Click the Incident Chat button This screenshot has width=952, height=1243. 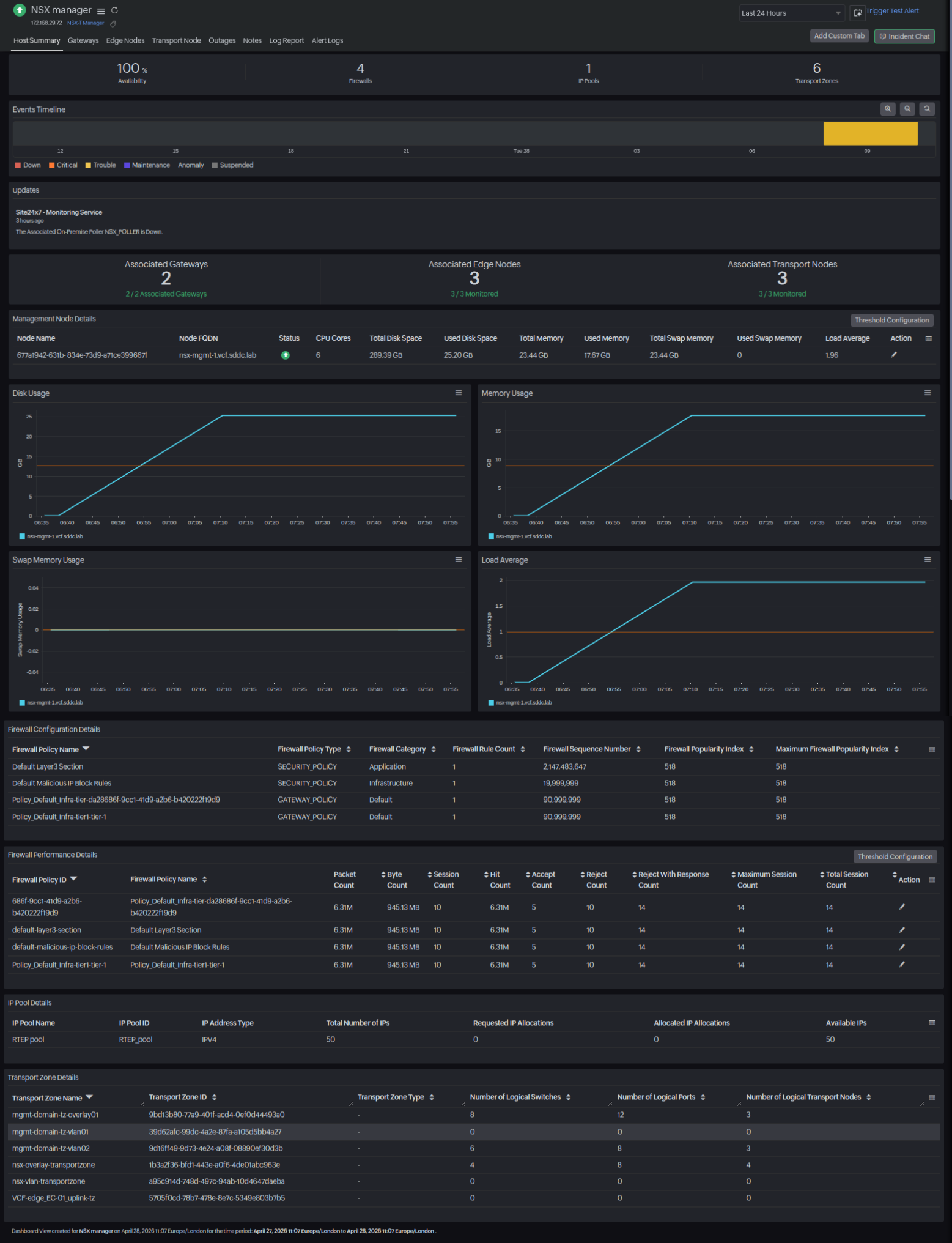click(x=904, y=36)
